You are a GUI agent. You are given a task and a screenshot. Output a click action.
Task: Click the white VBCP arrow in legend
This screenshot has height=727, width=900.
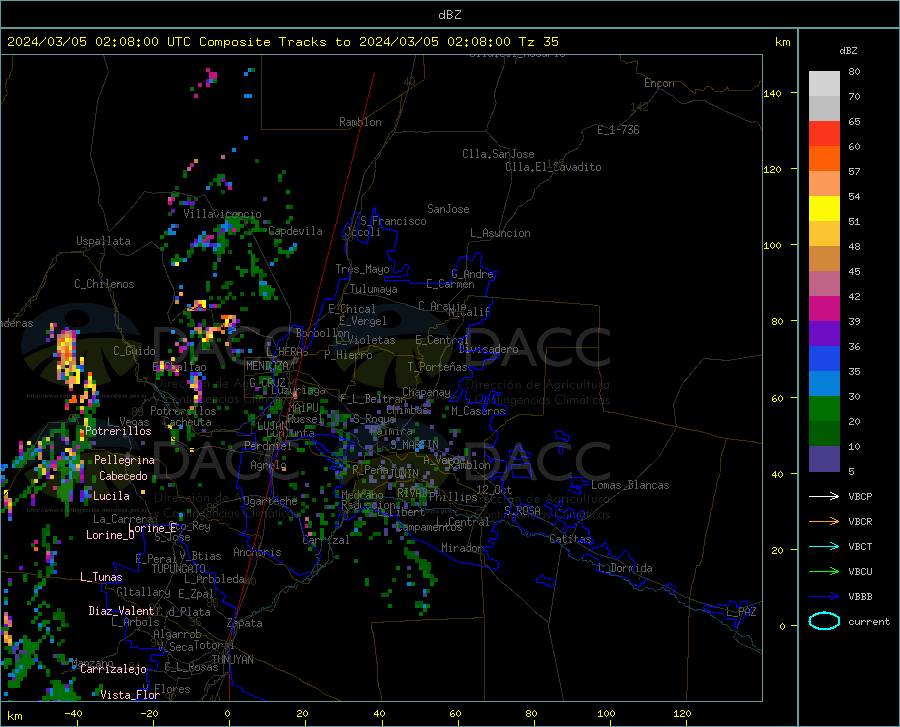(824, 496)
